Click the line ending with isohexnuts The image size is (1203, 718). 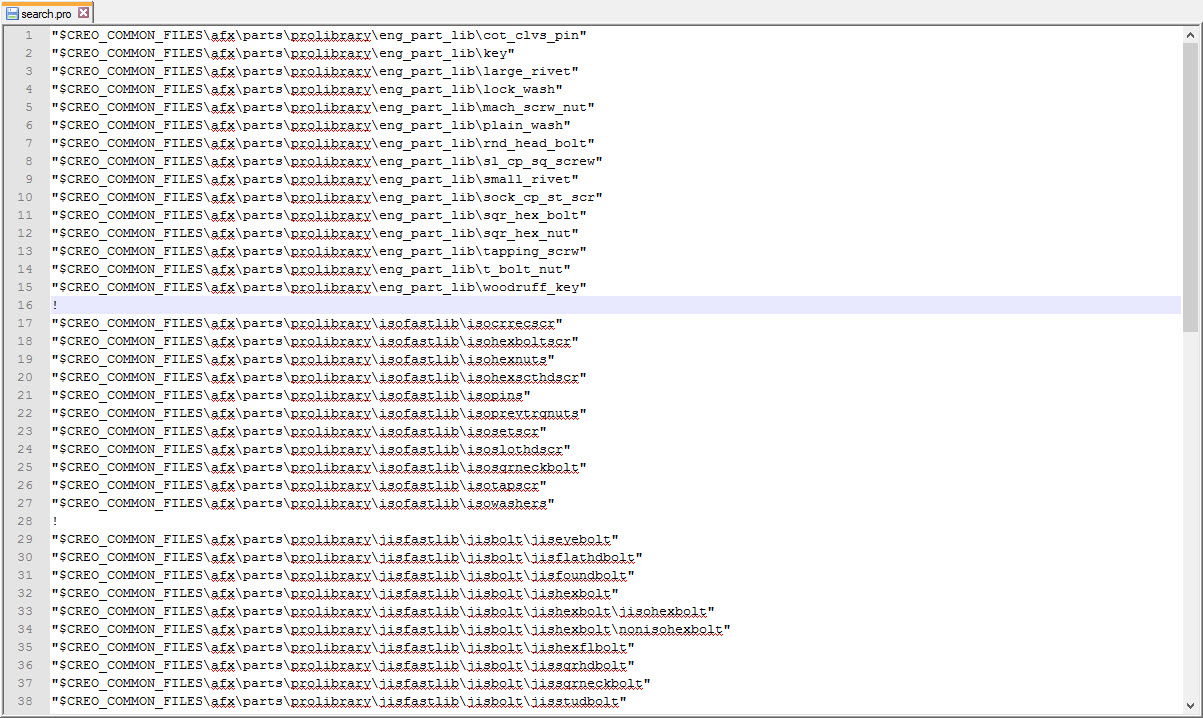(303, 359)
